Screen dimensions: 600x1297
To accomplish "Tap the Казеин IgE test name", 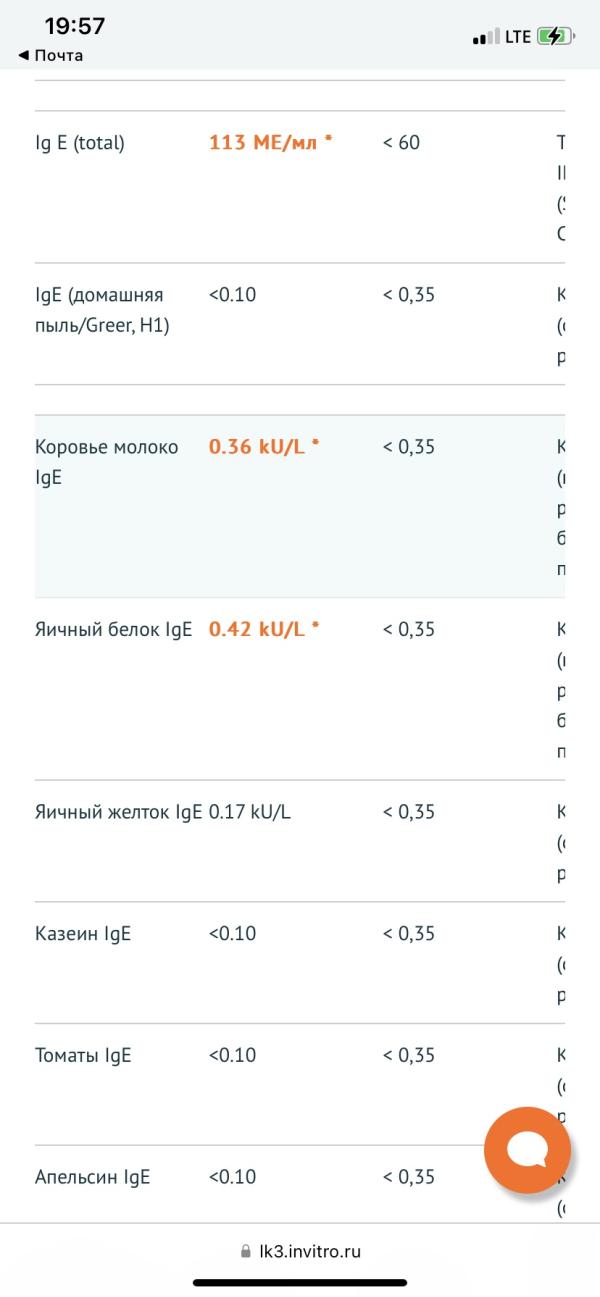I will tap(83, 934).
